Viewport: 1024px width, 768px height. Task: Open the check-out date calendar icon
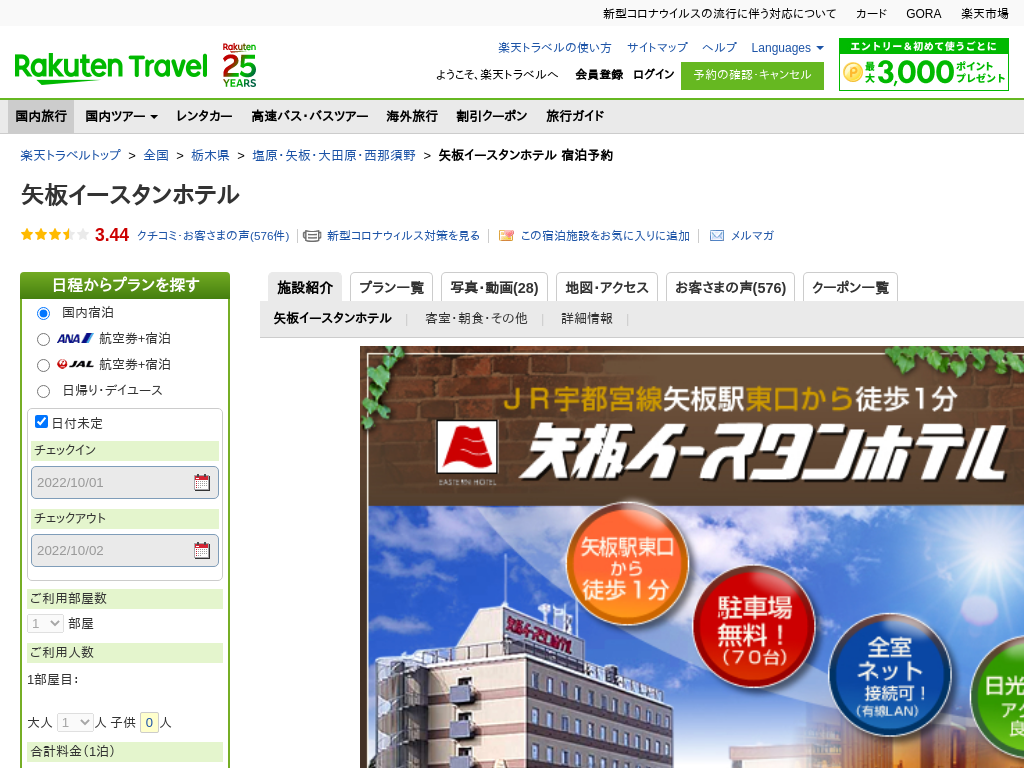pyautogui.click(x=202, y=551)
